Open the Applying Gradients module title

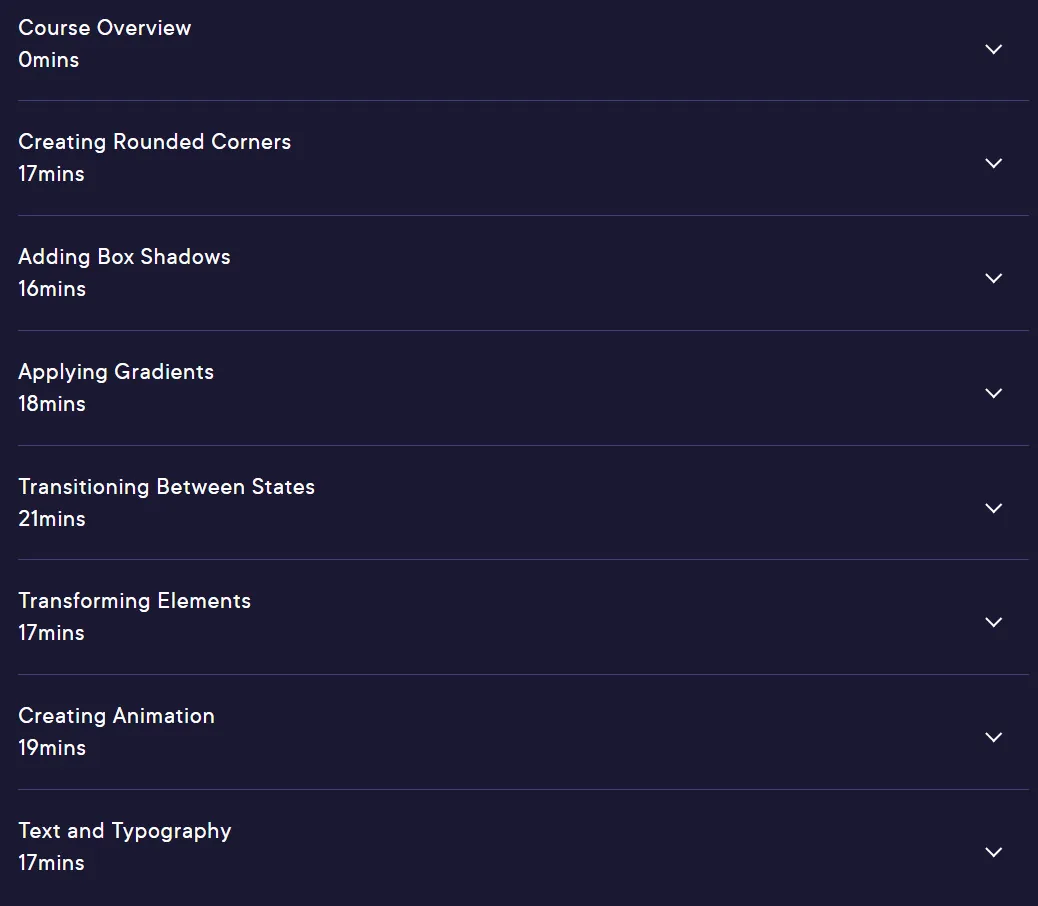tap(116, 373)
